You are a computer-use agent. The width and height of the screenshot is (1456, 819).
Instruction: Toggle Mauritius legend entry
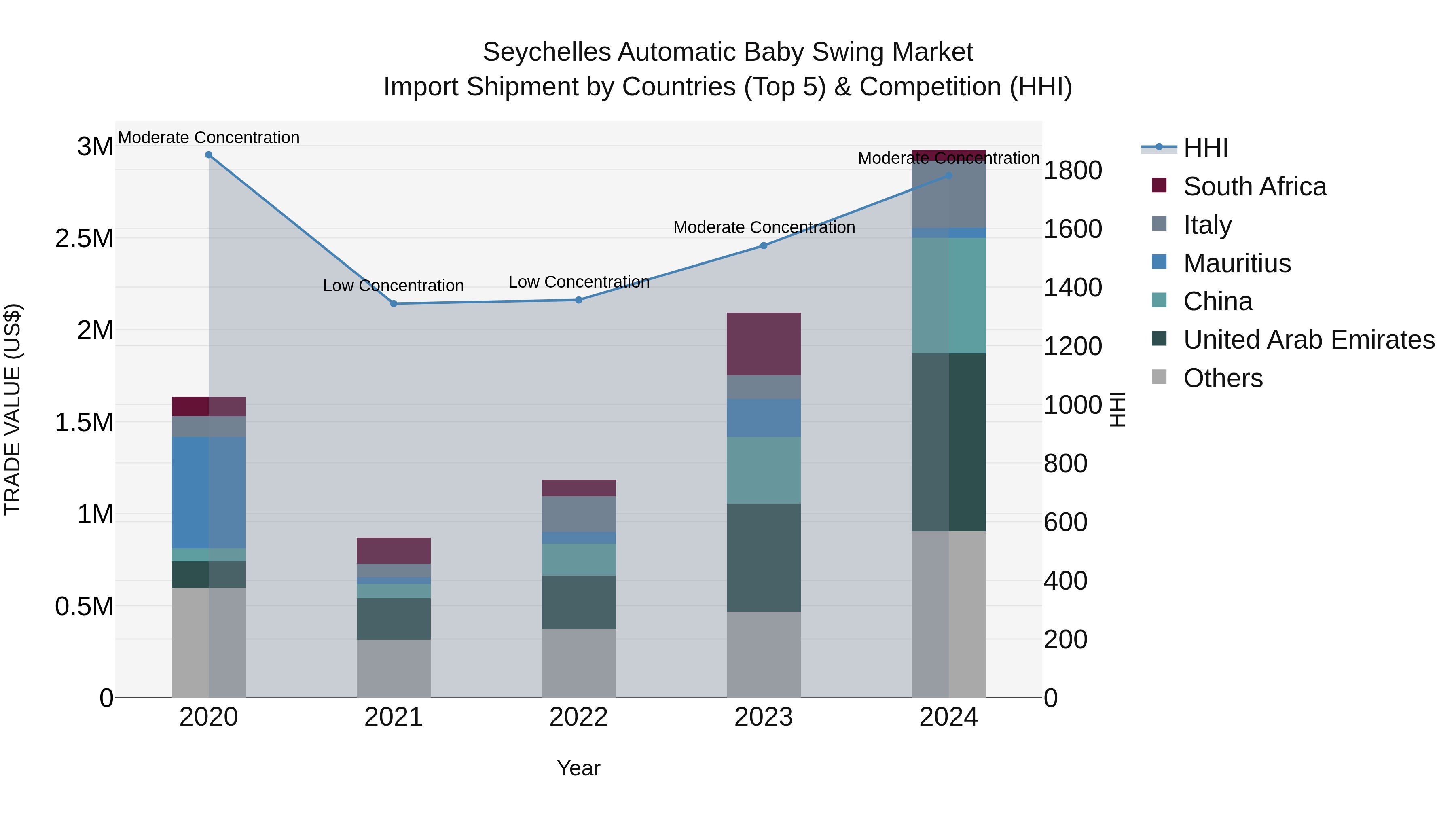coord(1221,263)
